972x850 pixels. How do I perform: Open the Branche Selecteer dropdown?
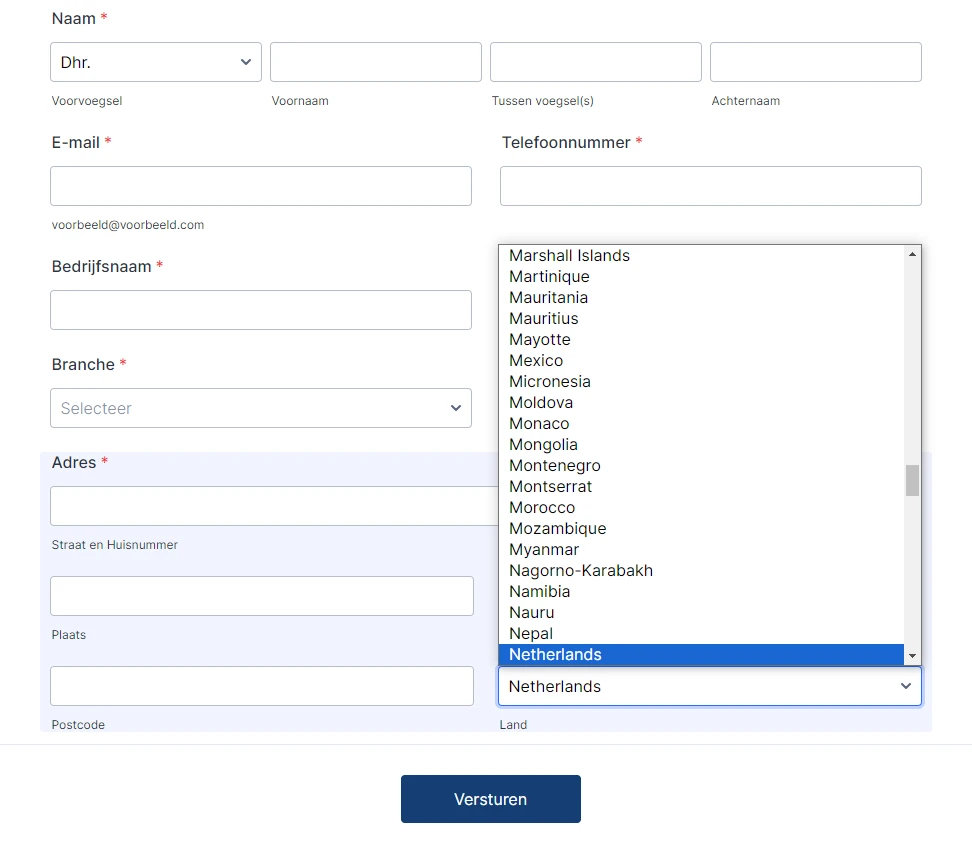point(261,408)
